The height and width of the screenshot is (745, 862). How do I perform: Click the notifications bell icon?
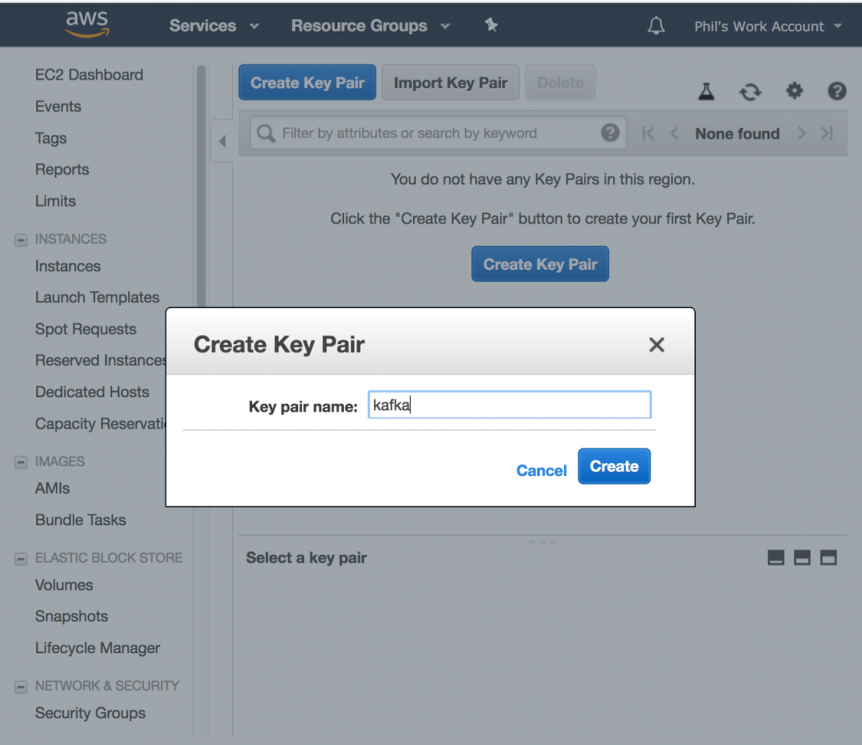656,25
